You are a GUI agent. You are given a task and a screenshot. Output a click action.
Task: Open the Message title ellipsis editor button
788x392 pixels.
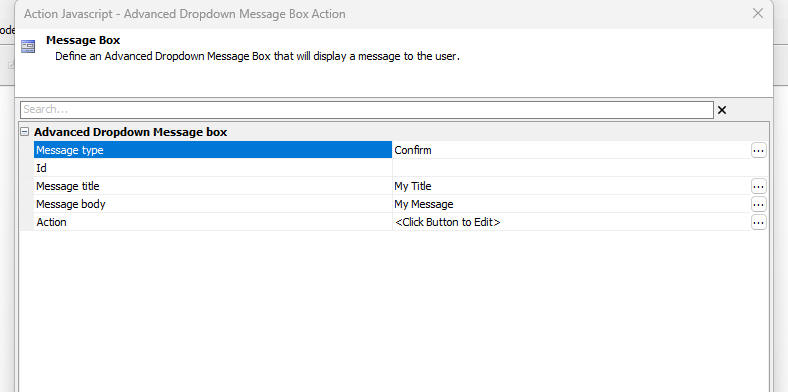click(x=758, y=186)
